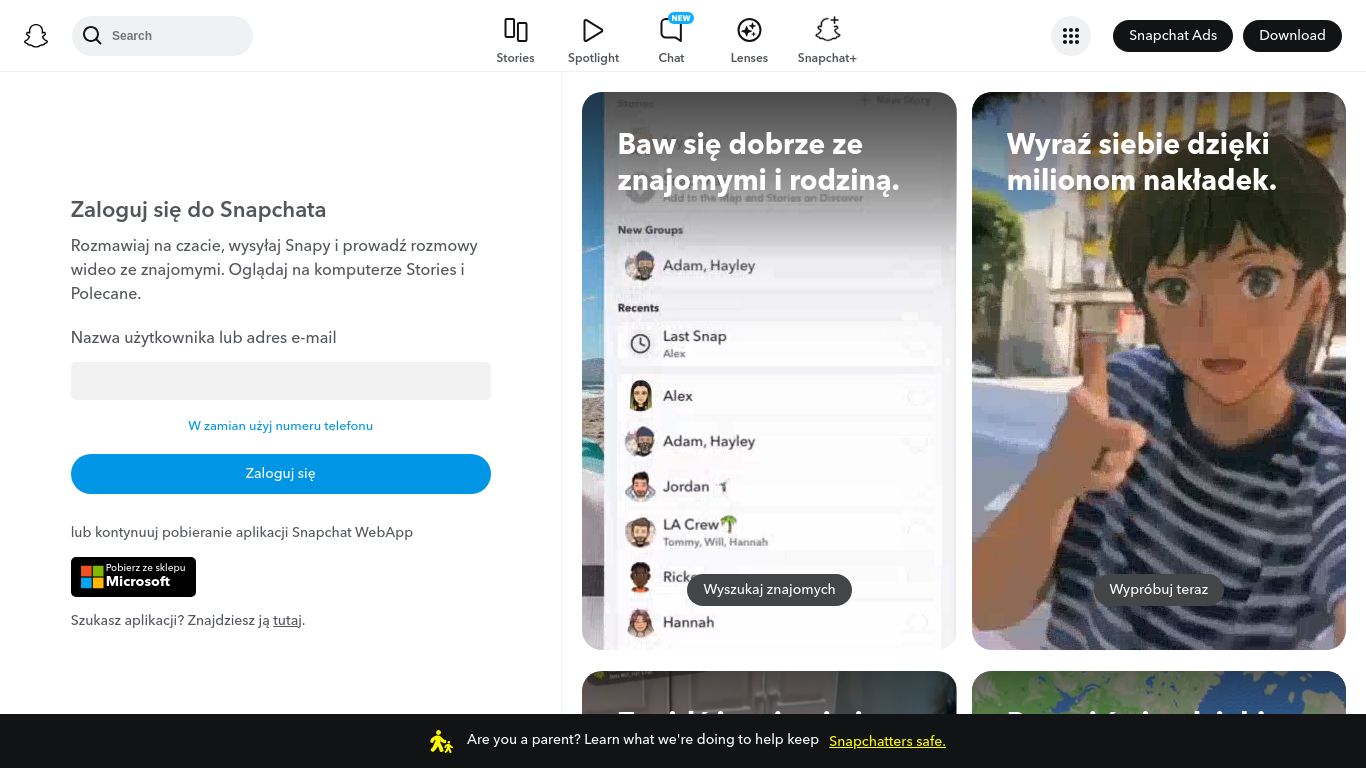Screen dimensions: 1366x768
Task: Click the parent and child safety icon
Action: coord(441,741)
